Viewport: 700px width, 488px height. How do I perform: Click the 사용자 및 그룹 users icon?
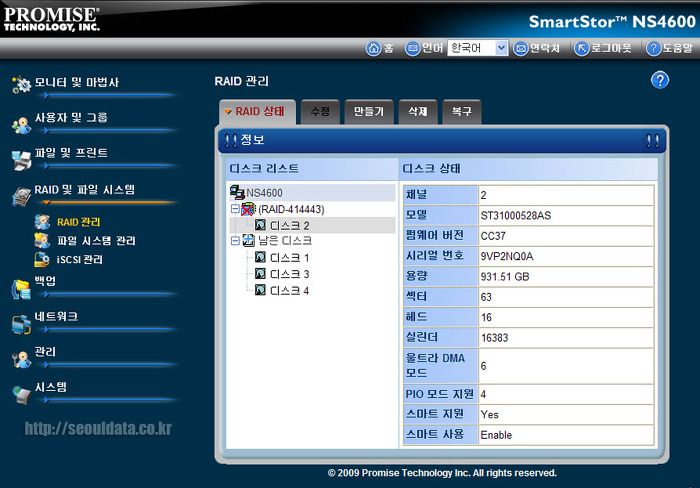(21, 125)
